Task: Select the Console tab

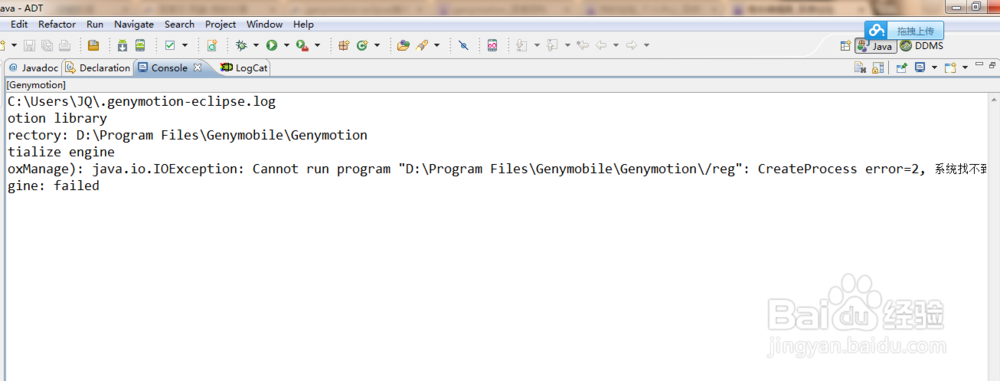Action: (x=169, y=68)
